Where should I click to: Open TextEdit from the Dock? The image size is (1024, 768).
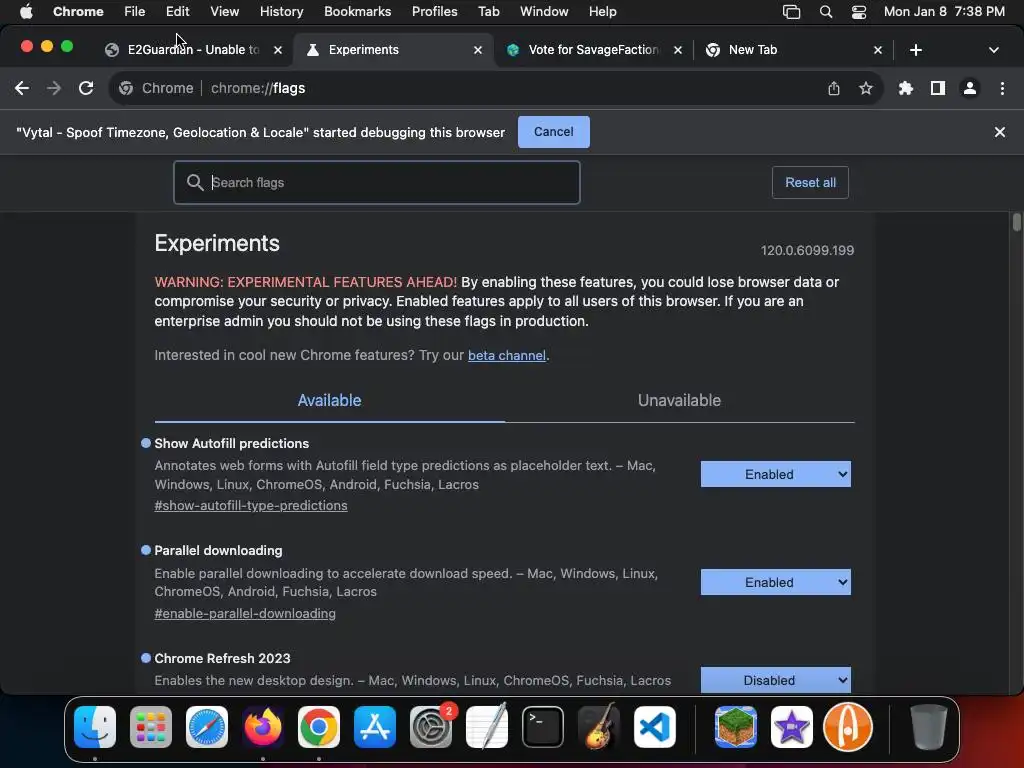(x=487, y=726)
